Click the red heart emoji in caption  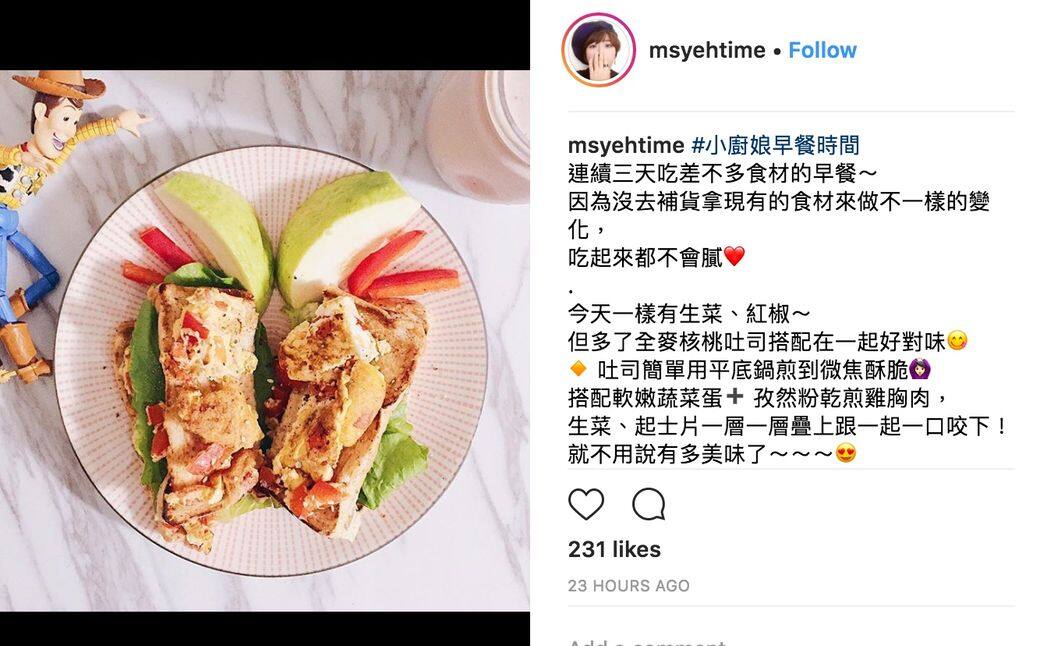click(734, 256)
